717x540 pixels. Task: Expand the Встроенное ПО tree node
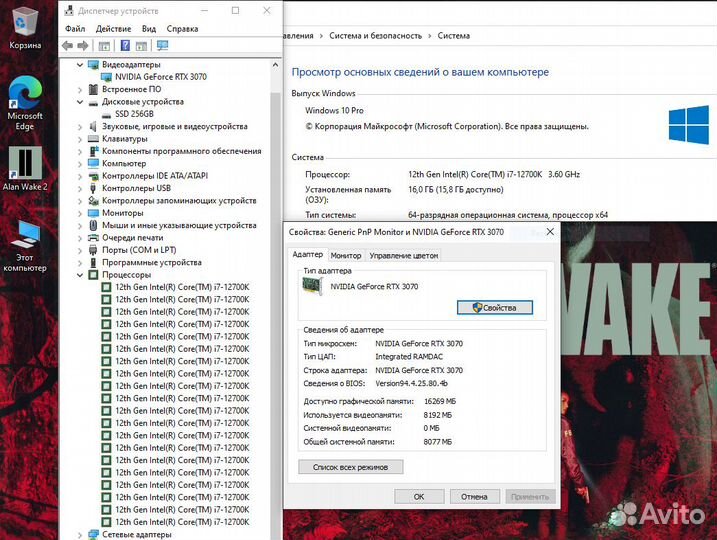(80, 90)
